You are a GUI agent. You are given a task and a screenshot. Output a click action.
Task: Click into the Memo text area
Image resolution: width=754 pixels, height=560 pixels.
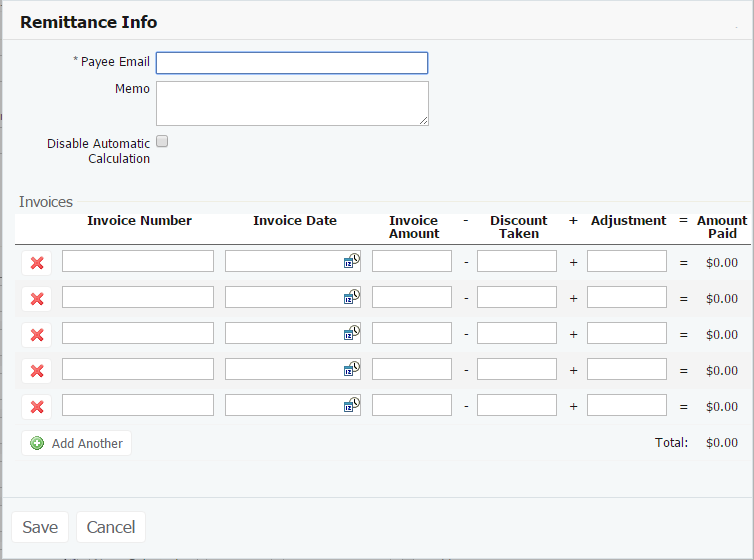click(x=292, y=103)
